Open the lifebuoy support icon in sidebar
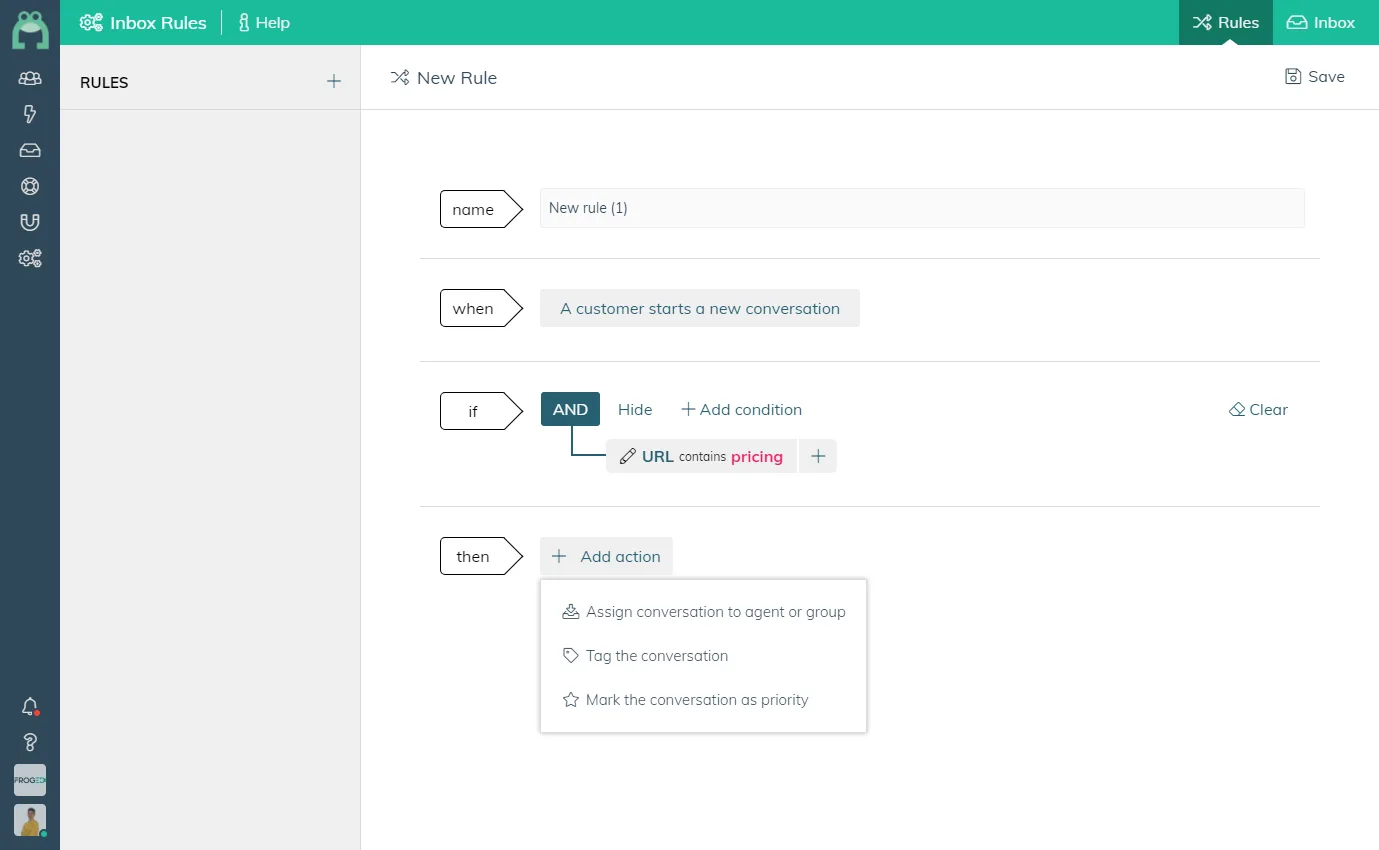Image resolution: width=1379 pixels, height=850 pixels. [30, 186]
